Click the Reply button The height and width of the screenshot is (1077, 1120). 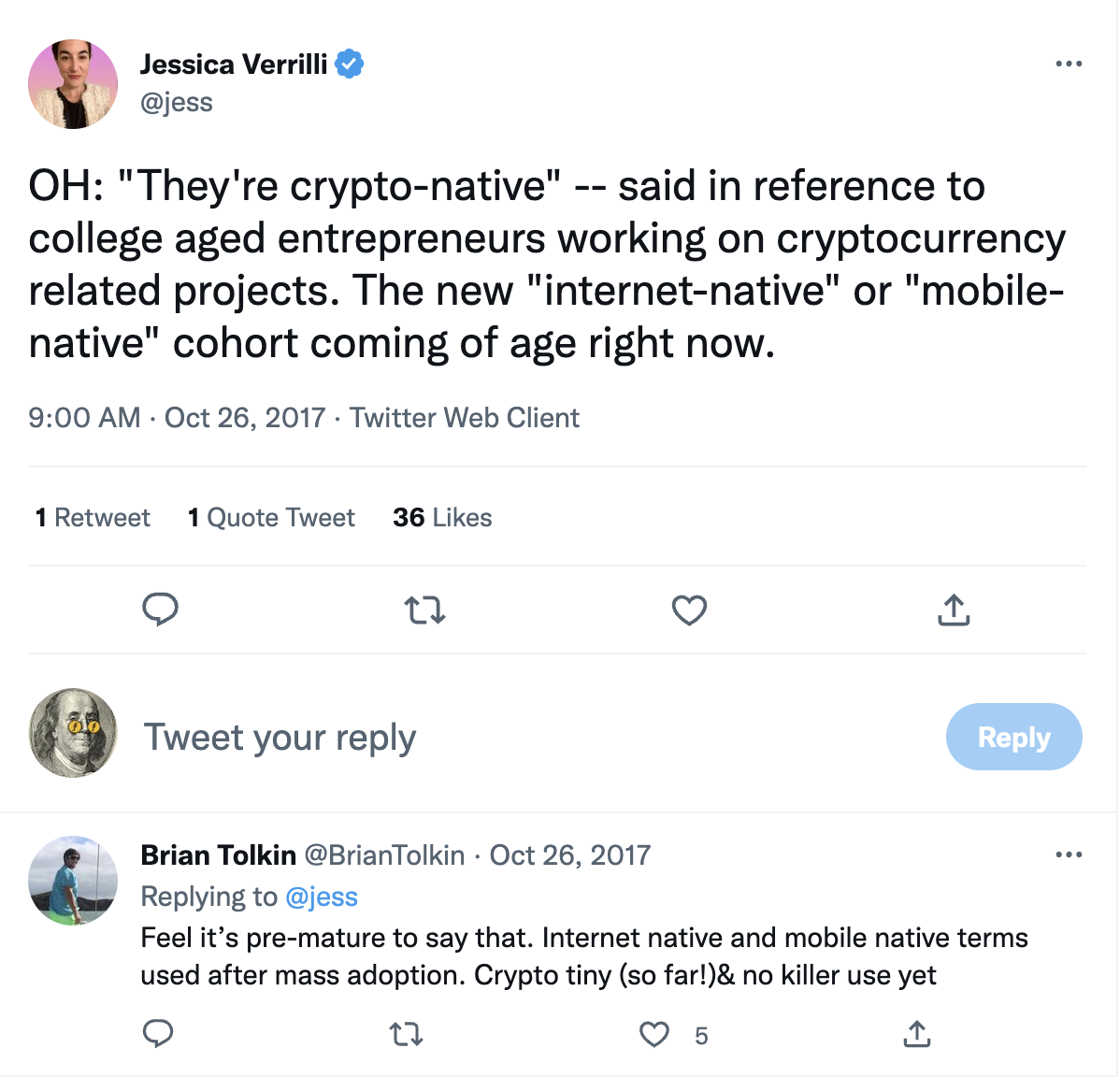coord(1013,737)
